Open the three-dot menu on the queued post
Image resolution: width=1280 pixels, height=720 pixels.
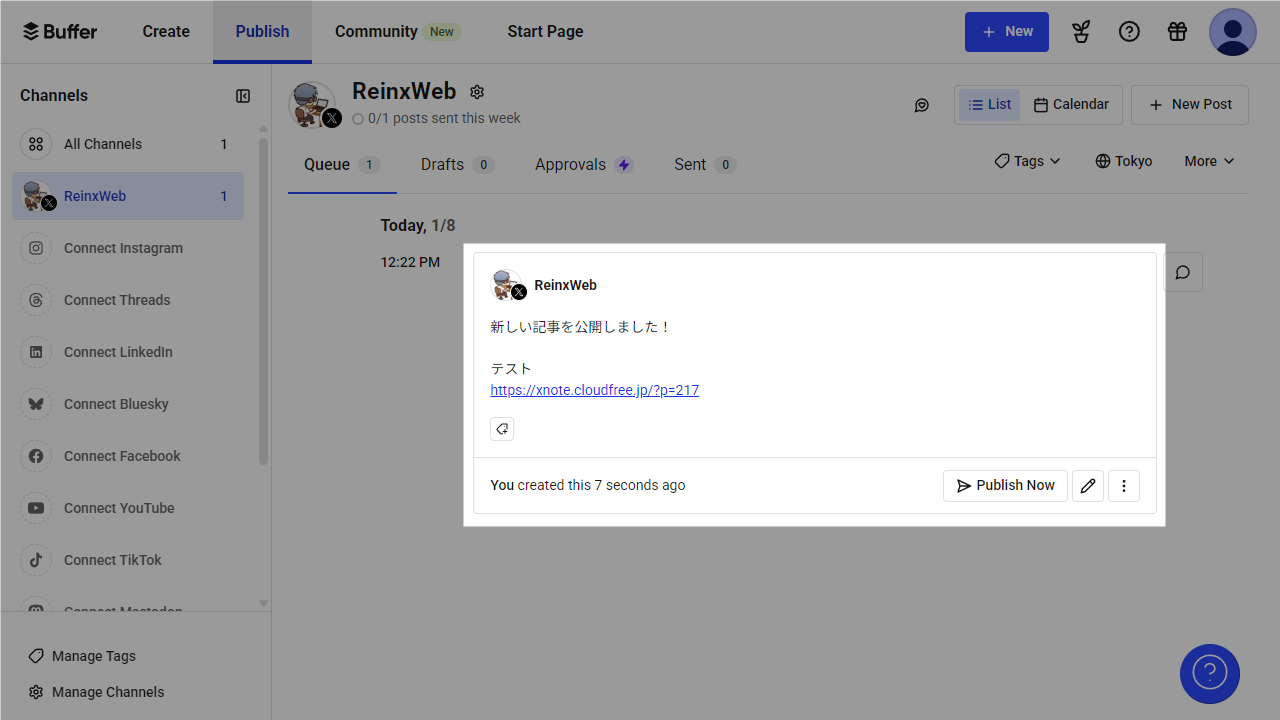pos(1123,485)
